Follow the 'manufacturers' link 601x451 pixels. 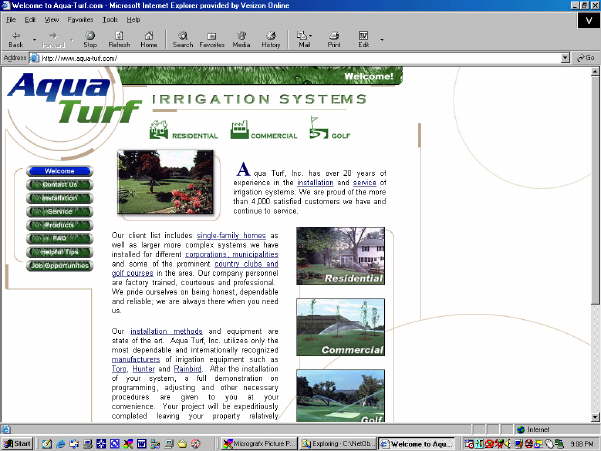click(x=136, y=359)
